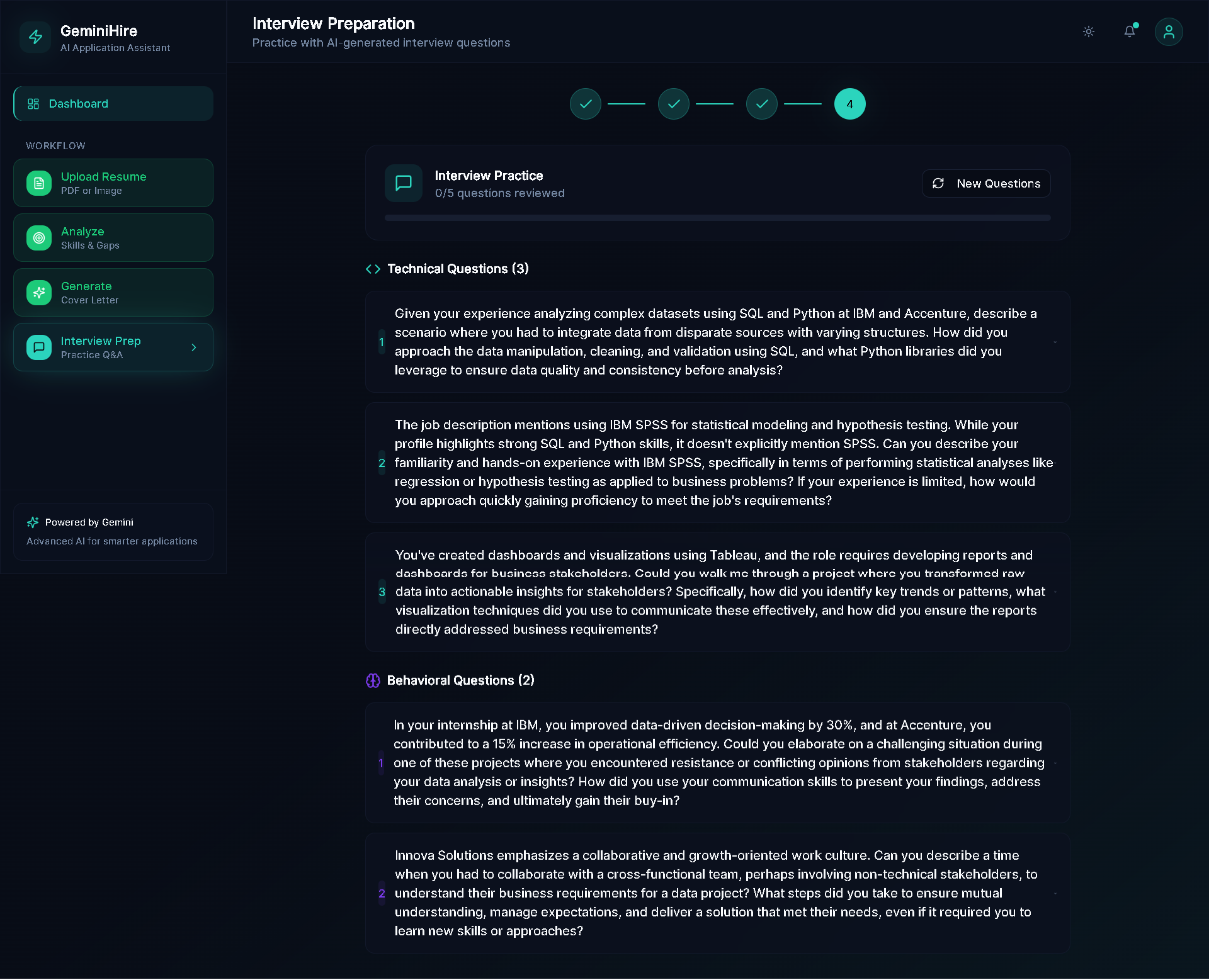Click the Interview Practice message bubble icon
The height and width of the screenshot is (980, 1209).
(403, 183)
